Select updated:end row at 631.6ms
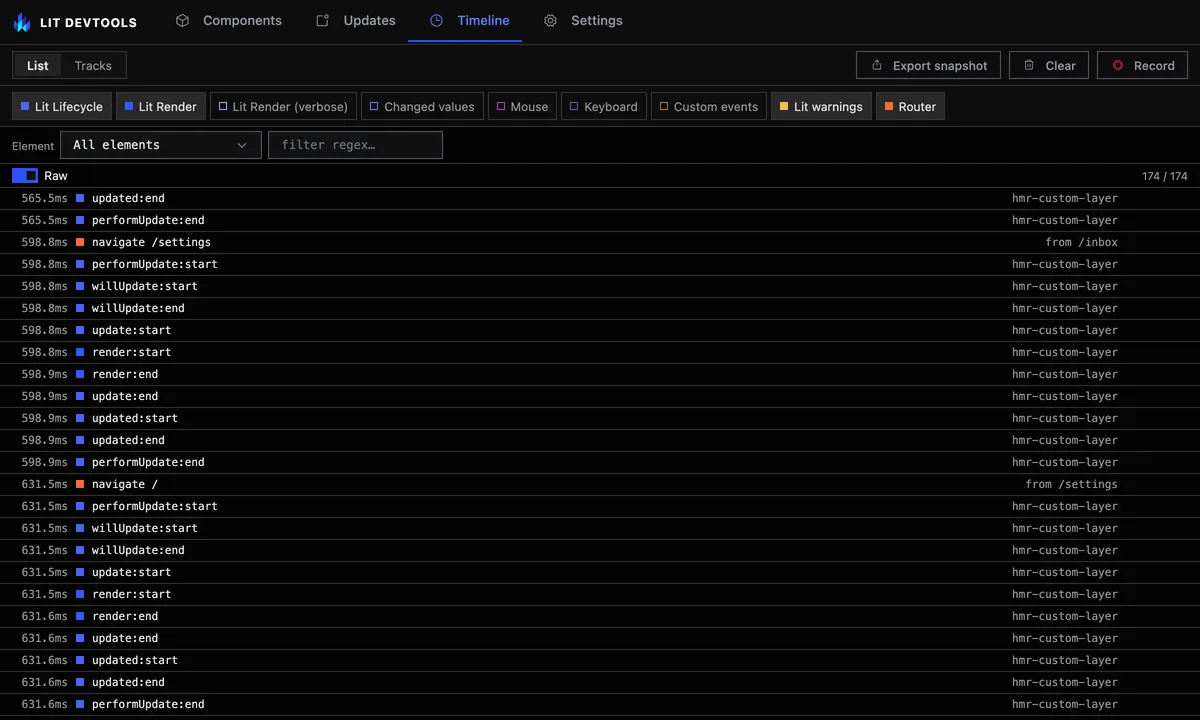 600,682
